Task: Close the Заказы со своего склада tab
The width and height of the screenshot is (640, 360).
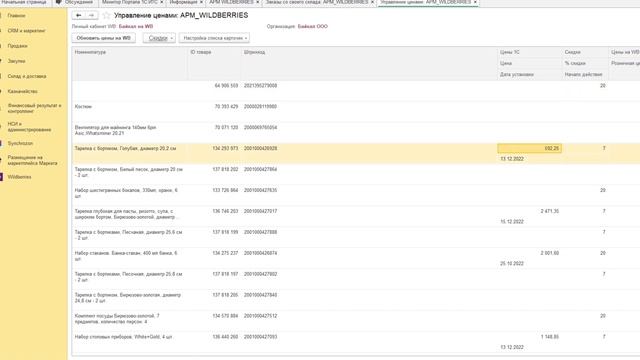Action: click(x=372, y=2)
